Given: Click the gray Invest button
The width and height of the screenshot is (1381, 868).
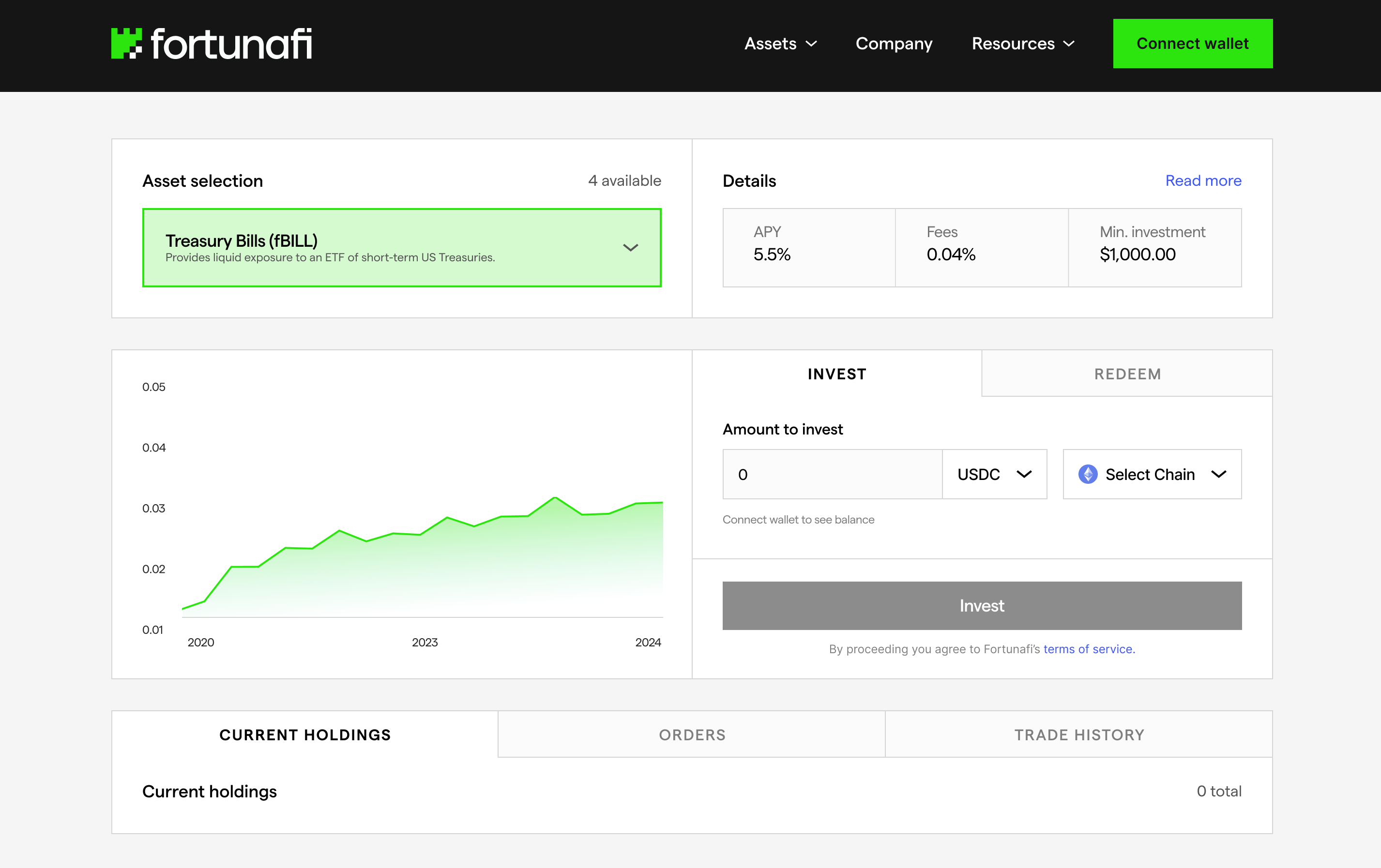Looking at the screenshot, I should (x=981, y=605).
